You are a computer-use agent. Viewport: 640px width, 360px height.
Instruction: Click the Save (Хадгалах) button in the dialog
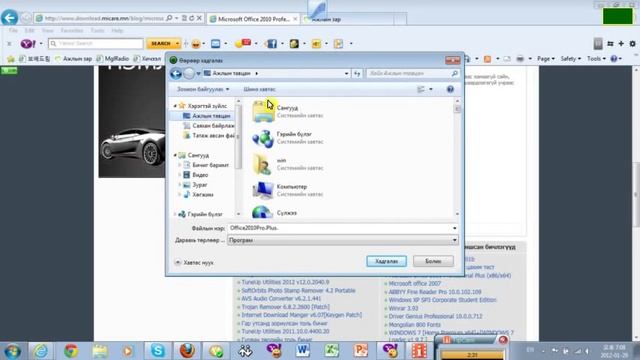tap(386, 261)
